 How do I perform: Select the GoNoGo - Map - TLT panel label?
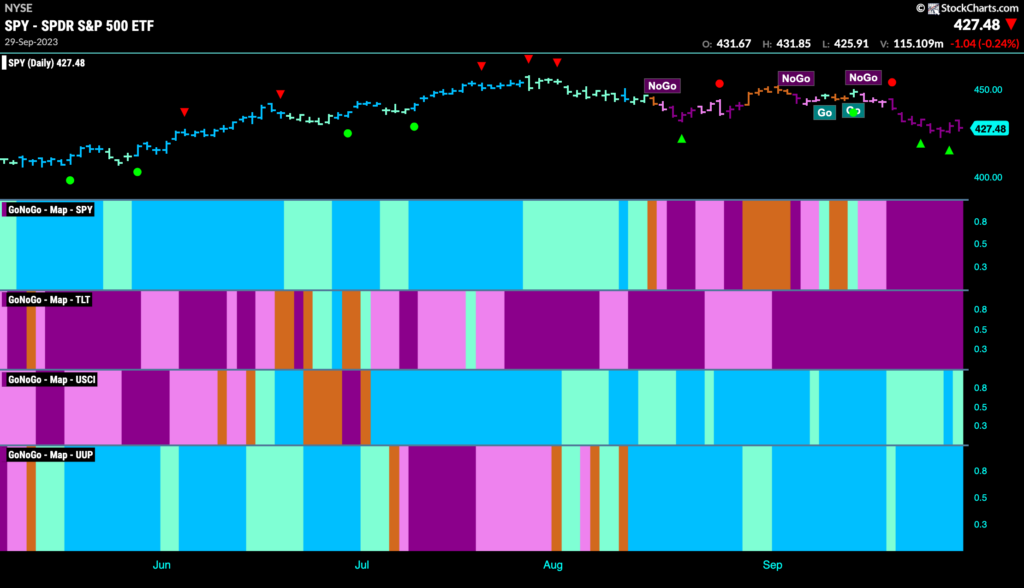pos(48,300)
